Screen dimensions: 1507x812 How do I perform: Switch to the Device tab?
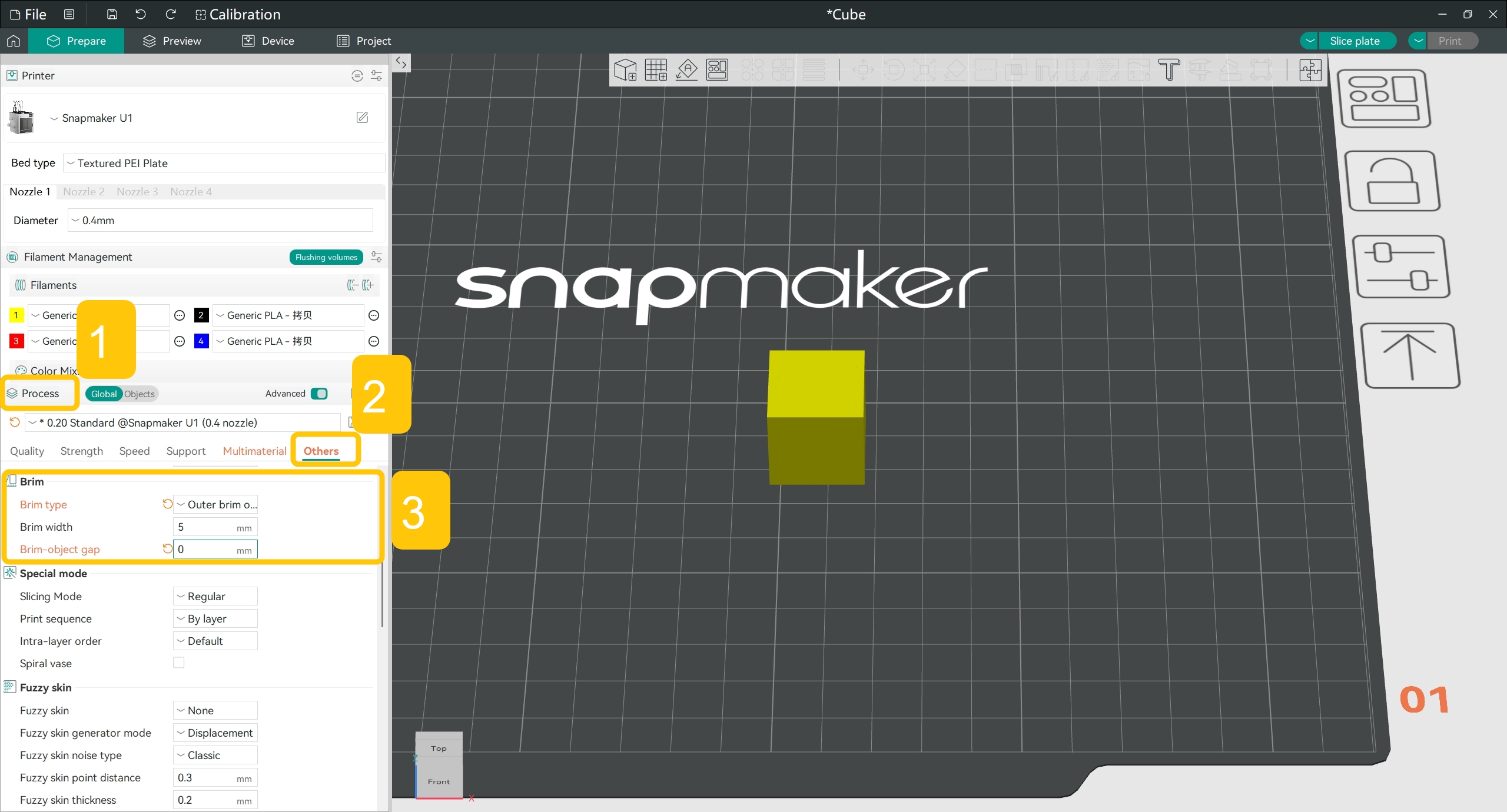pos(268,41)
